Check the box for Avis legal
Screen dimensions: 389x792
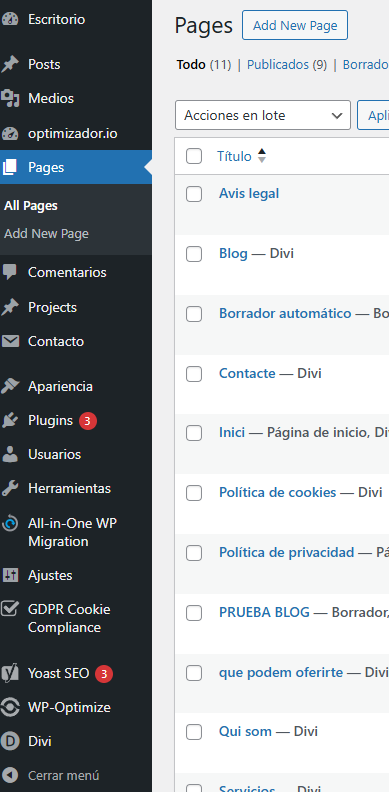tap(193, 194)
